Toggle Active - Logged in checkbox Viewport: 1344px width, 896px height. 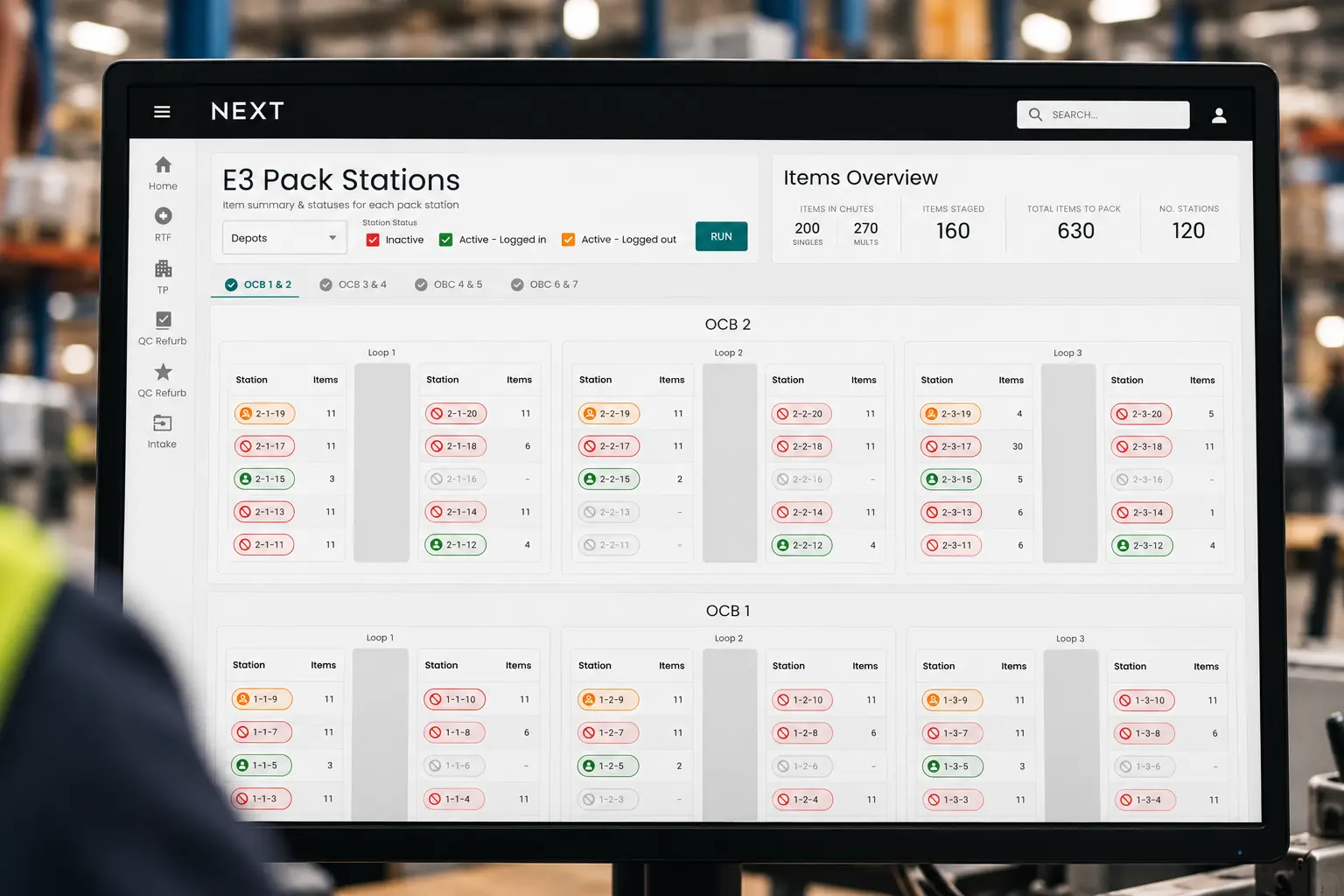point(445,240)
